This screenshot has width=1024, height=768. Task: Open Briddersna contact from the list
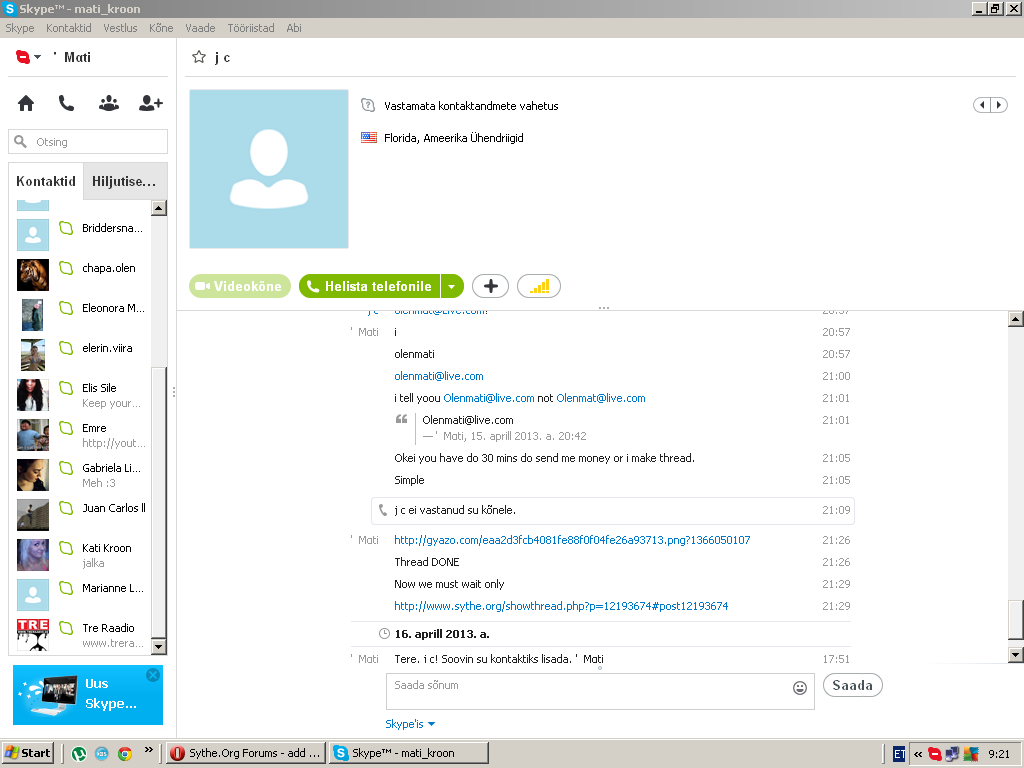click(x=82, y=234)
